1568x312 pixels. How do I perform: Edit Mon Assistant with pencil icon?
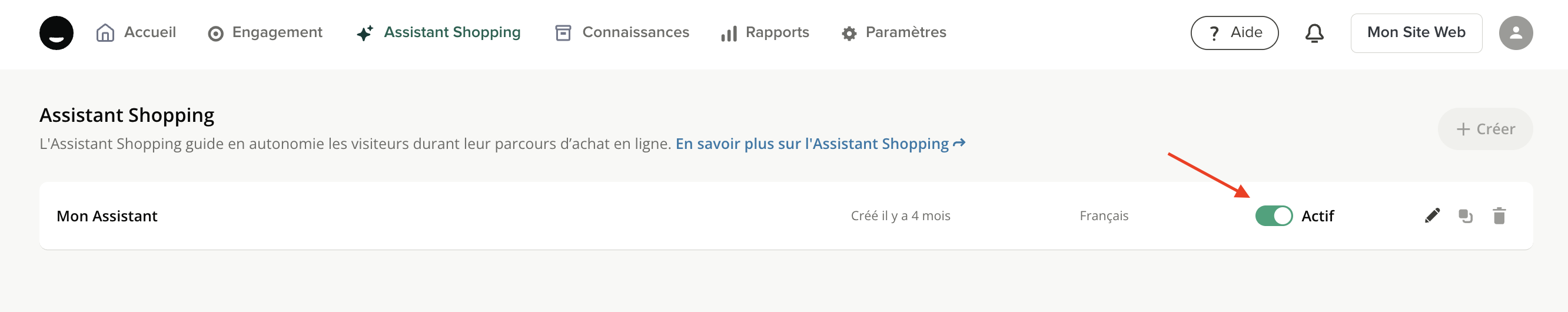pos(1432,215)
